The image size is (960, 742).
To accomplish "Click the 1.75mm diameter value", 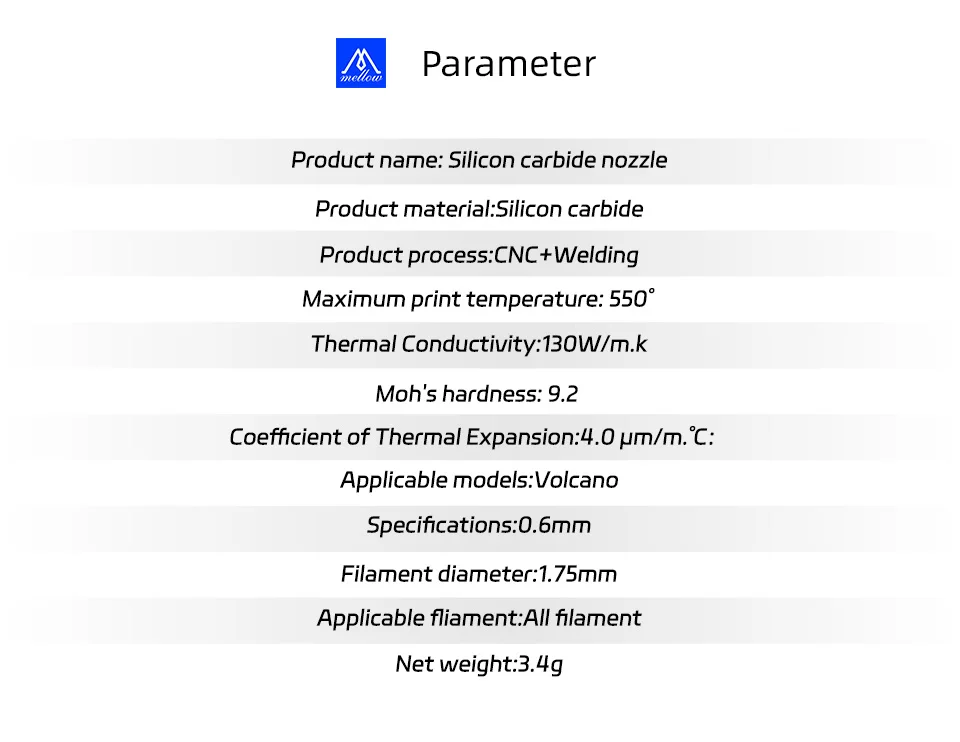I will pyautogui.click(x=577, y=574).
